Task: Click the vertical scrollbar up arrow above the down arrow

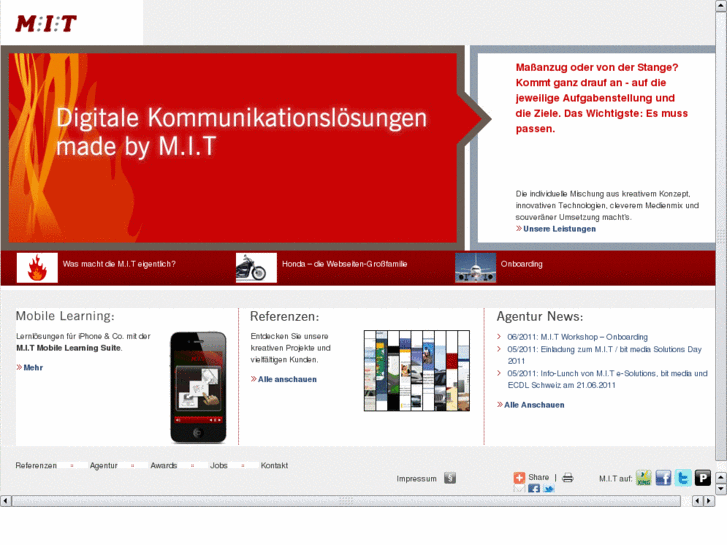Action: [721, 477]
